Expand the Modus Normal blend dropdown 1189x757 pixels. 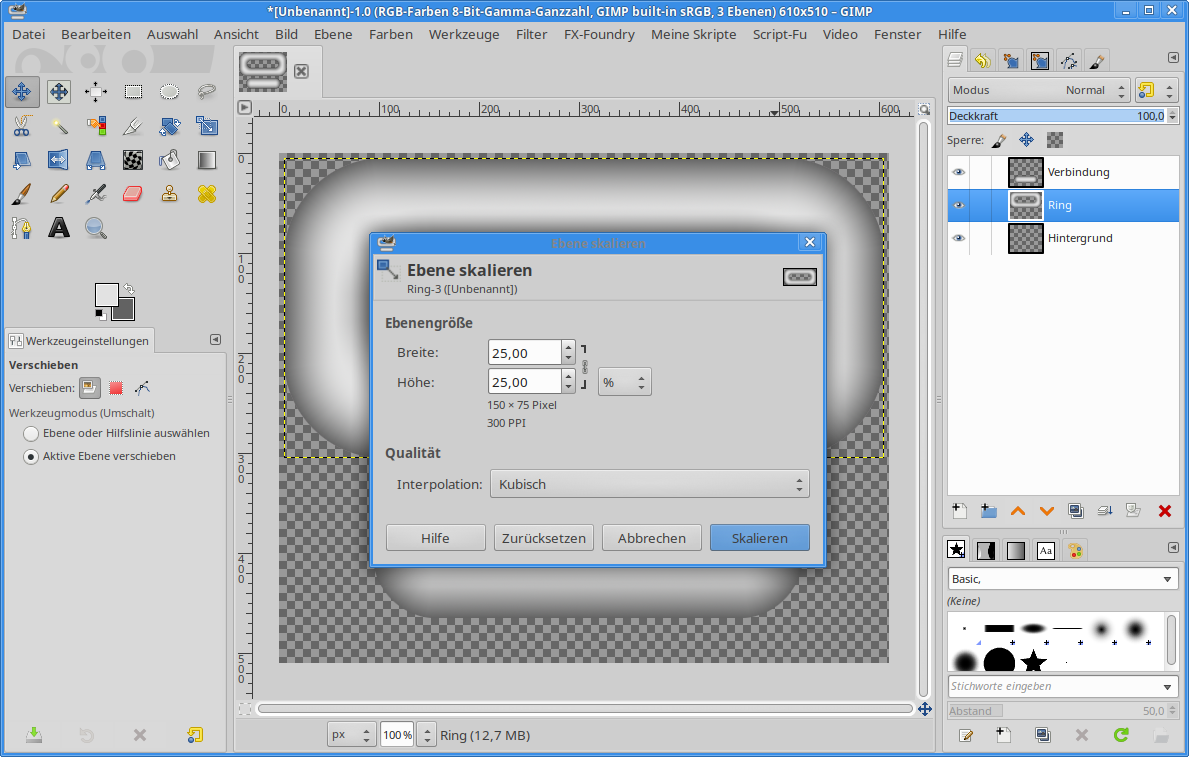click(1039, 90)
